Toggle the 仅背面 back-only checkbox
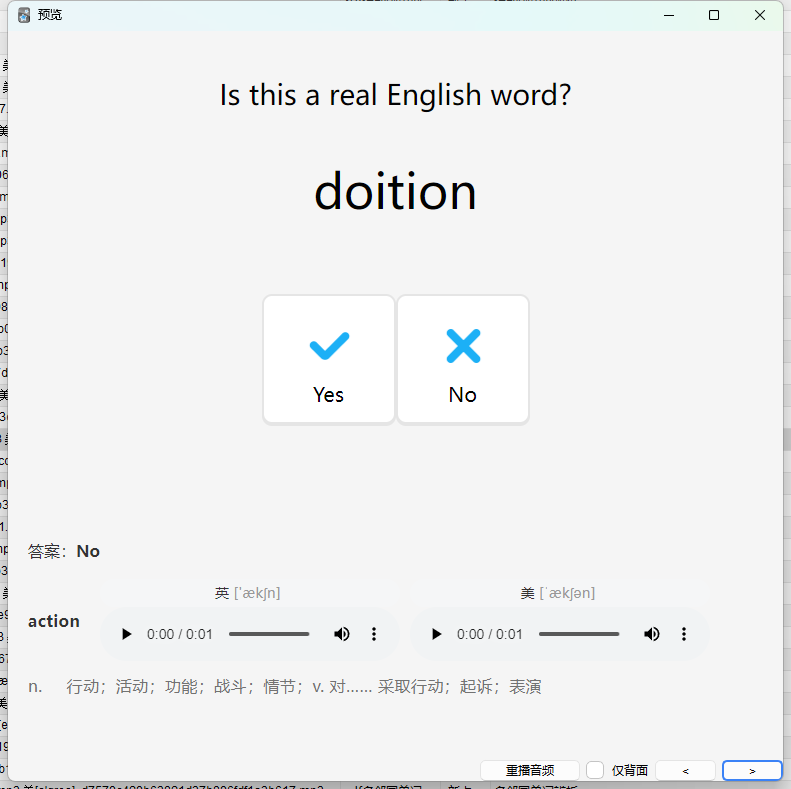 (595, 770)
